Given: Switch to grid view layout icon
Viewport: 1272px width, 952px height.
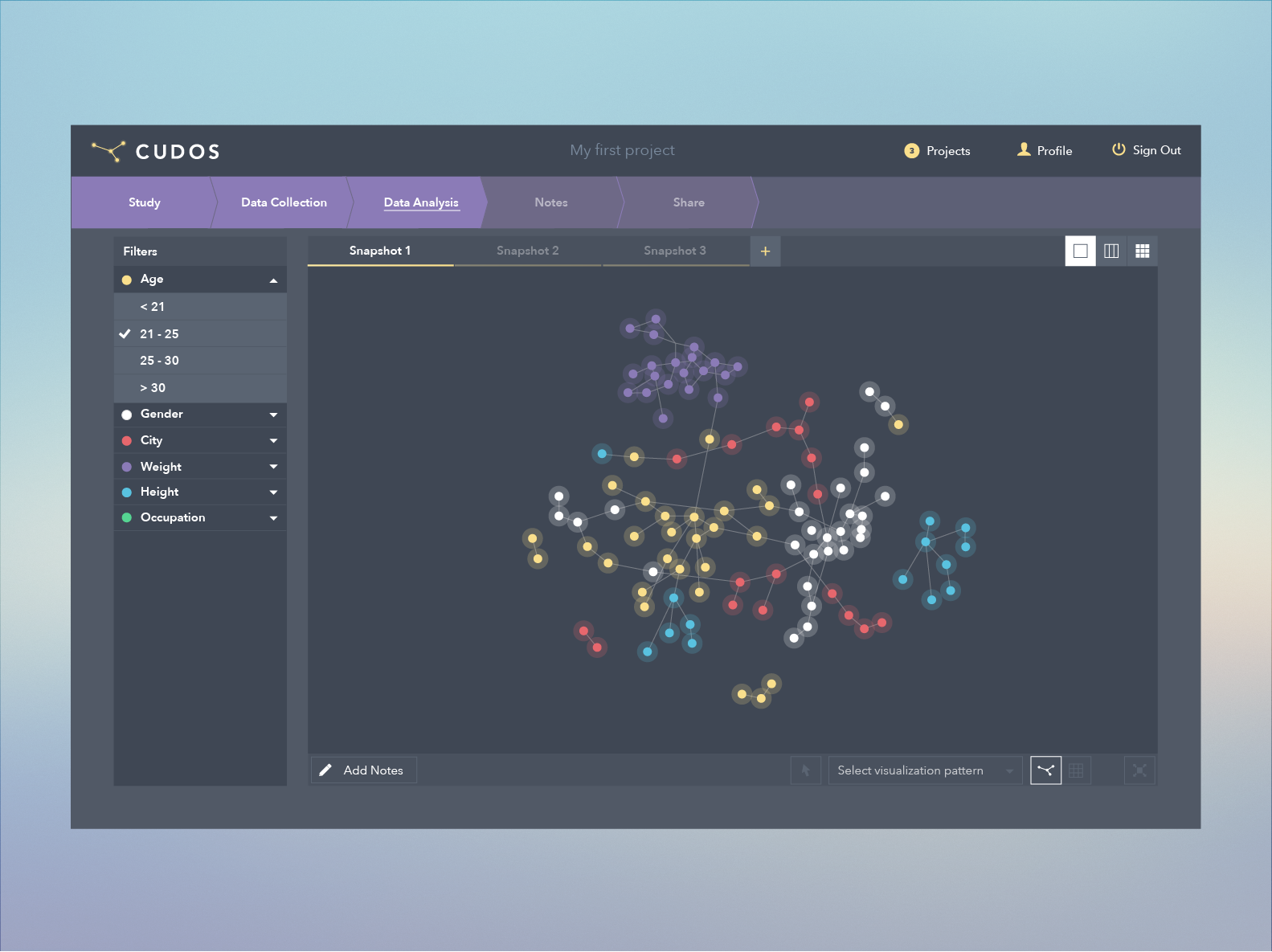Looking at the screenshot, I should point(1143,251).
